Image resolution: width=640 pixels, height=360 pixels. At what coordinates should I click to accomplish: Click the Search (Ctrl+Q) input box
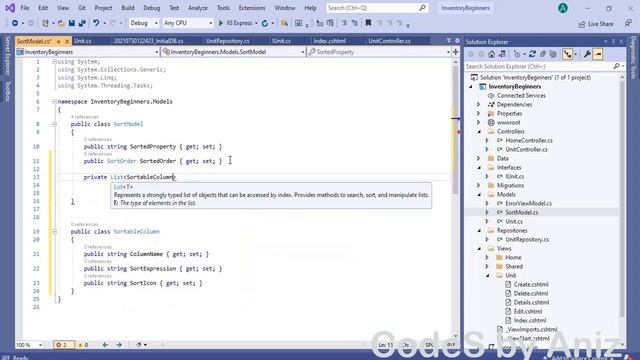coord(377,8)
